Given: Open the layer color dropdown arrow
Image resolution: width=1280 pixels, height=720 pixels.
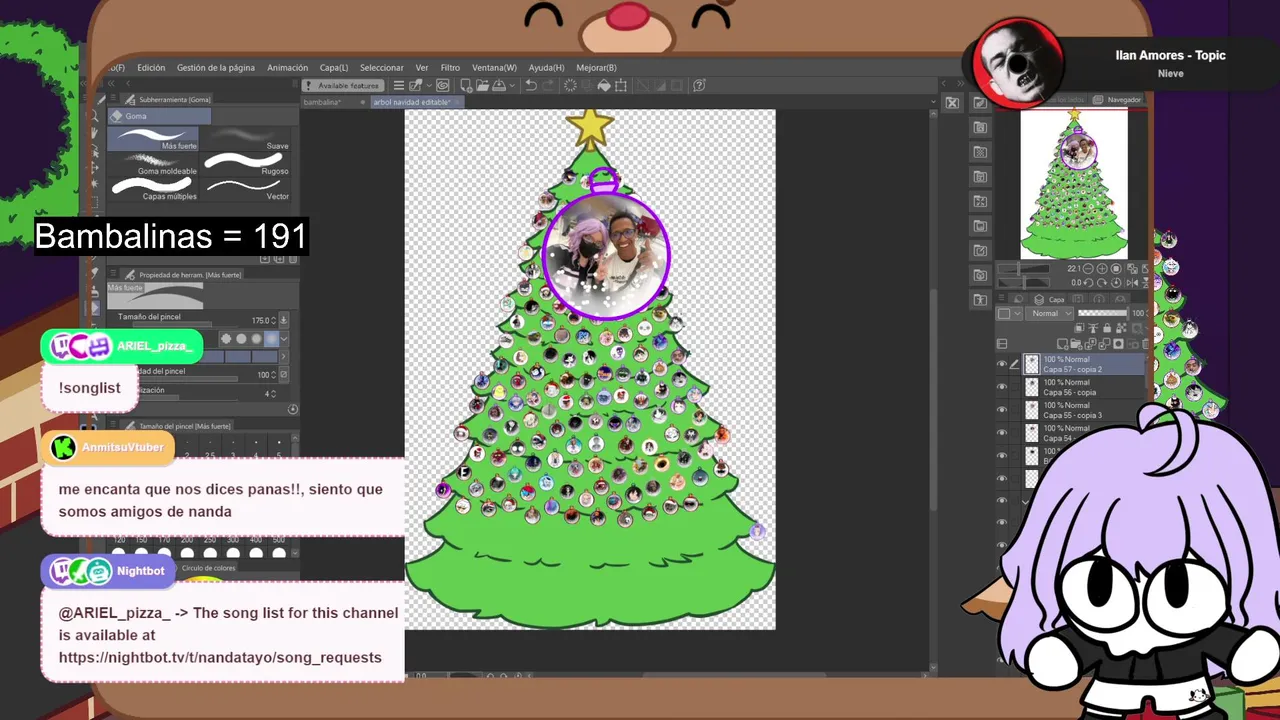Looking at the screenshot, I should coord(1017,313).
